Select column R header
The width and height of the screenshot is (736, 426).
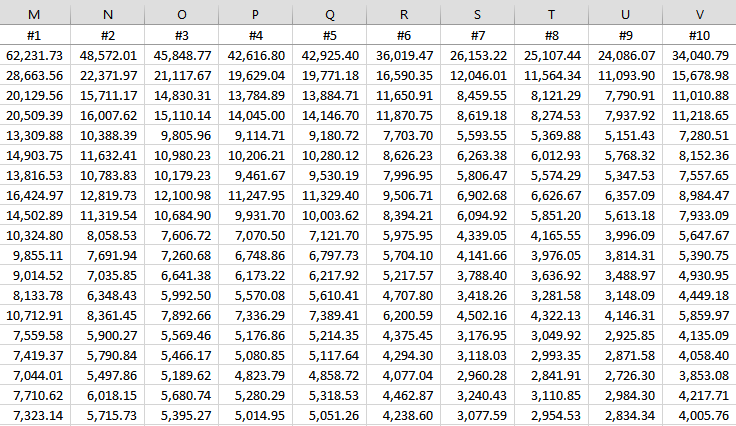click(404, 15)
